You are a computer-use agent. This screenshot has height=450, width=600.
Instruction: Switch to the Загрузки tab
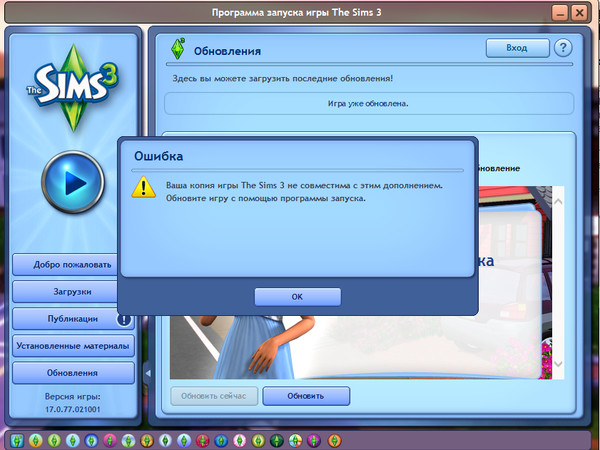65,292
